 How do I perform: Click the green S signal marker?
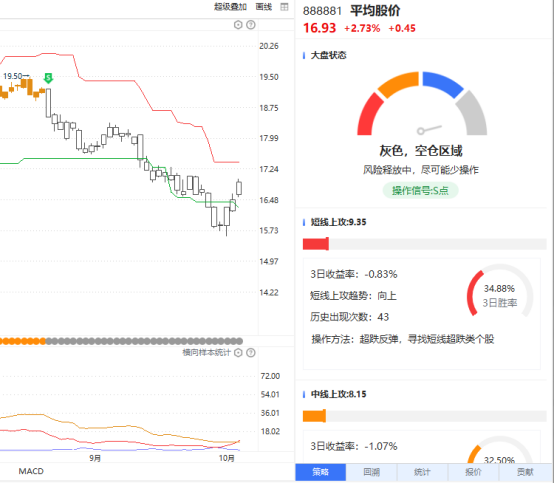tap(48, 78)
